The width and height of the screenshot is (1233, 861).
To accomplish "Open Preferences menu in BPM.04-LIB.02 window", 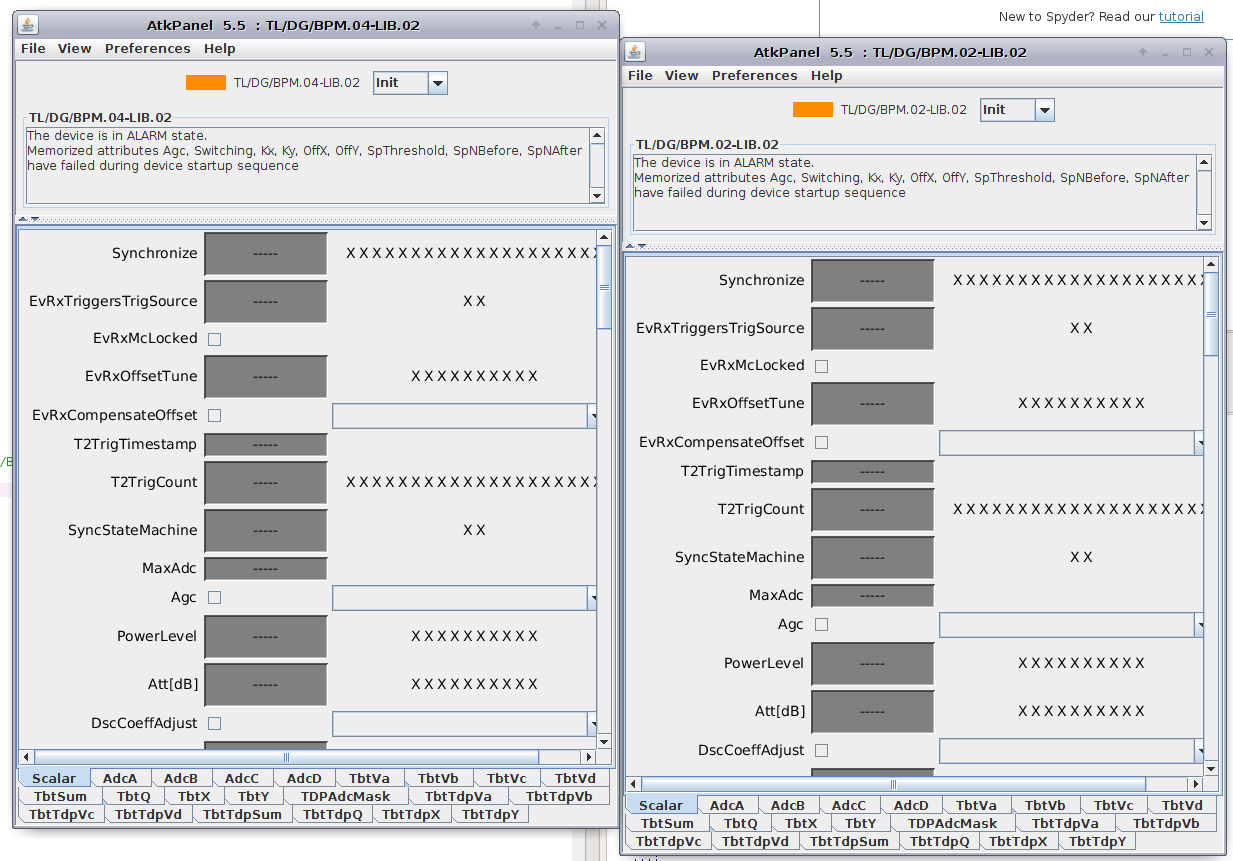I will [147, 48].
